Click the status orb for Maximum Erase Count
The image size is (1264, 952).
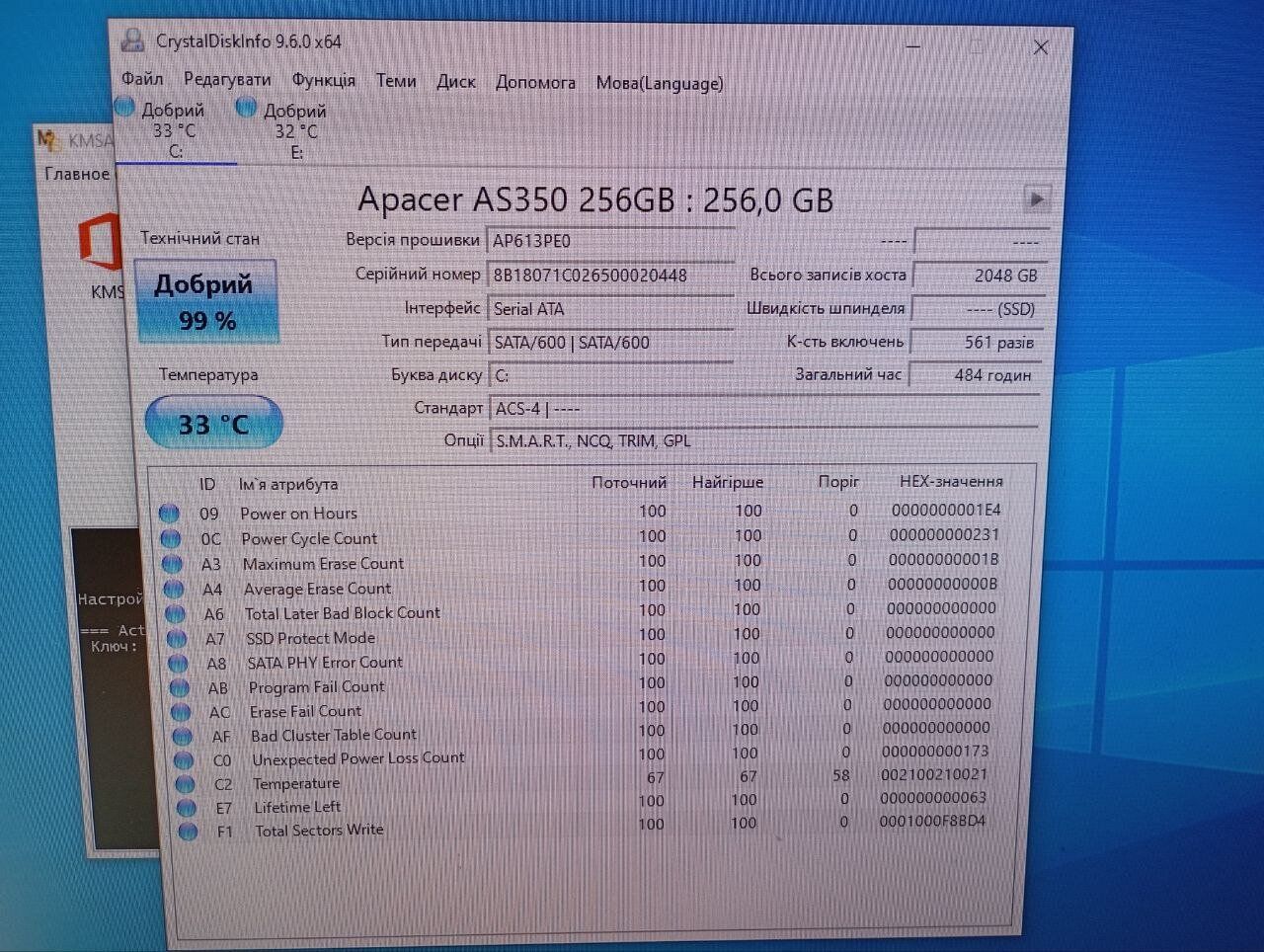[172, 563]
